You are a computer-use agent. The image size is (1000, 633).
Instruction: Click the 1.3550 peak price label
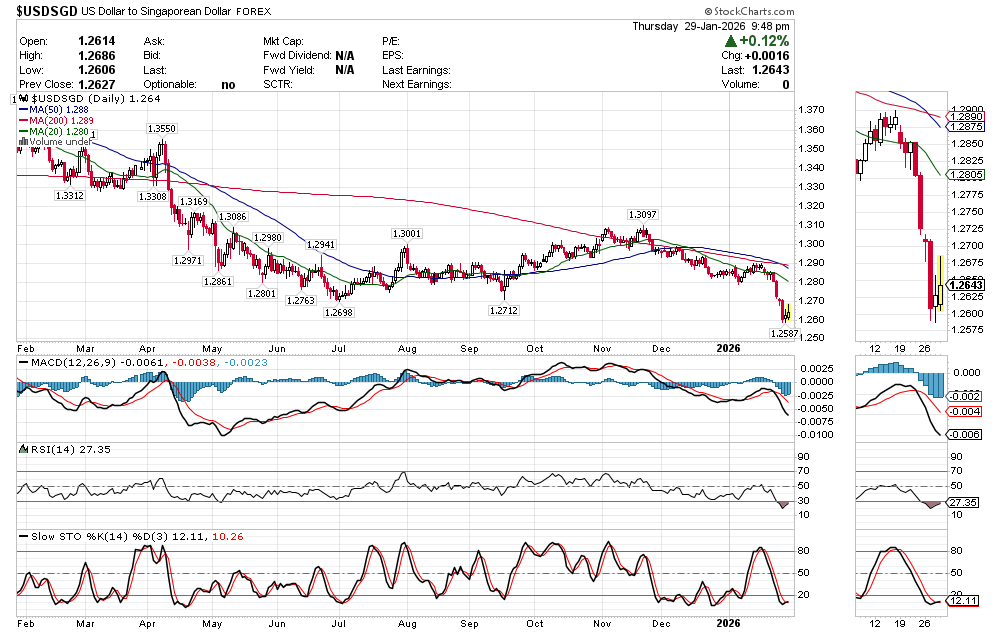tap(162, 129)
